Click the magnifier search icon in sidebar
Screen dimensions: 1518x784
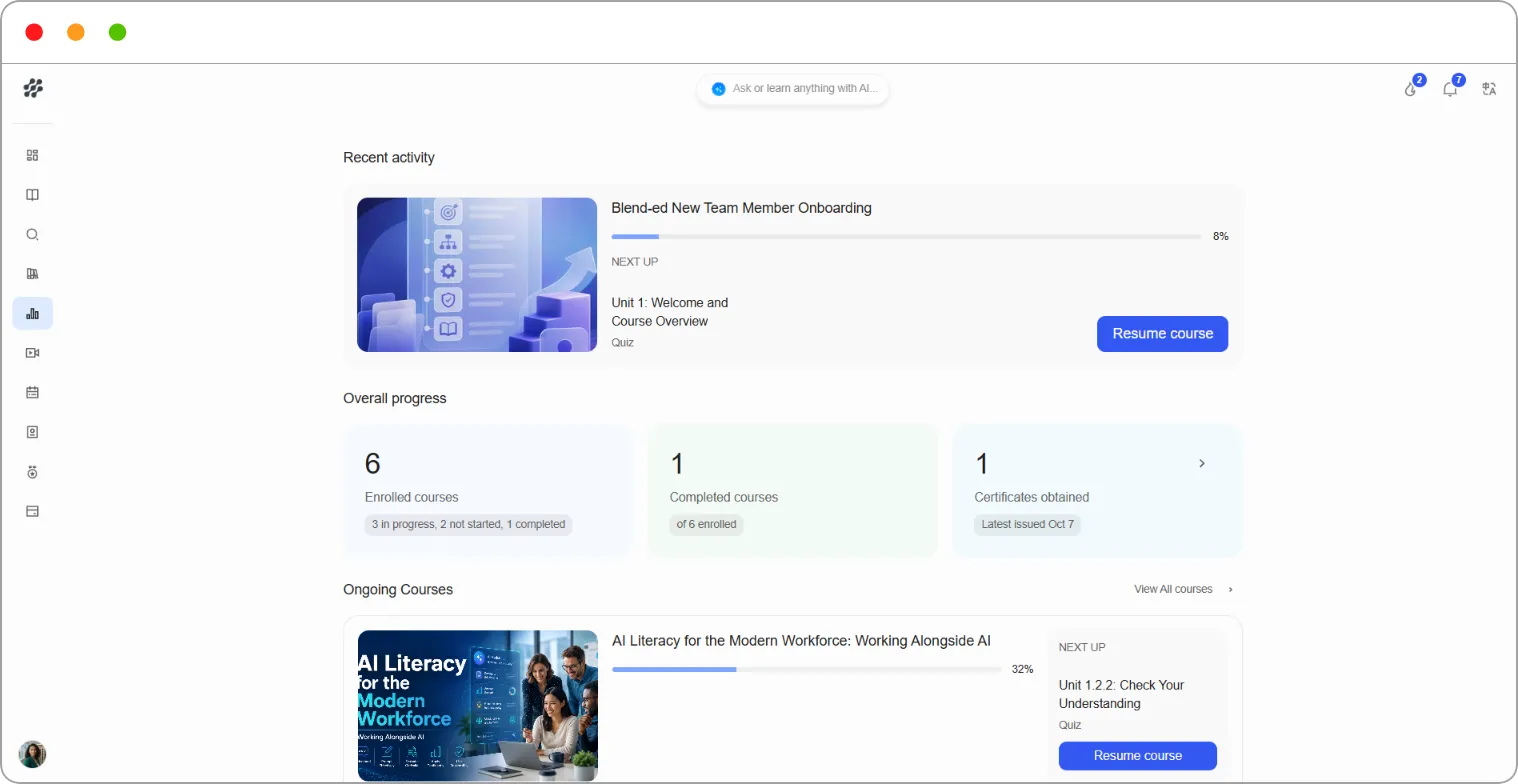(32, 235)
